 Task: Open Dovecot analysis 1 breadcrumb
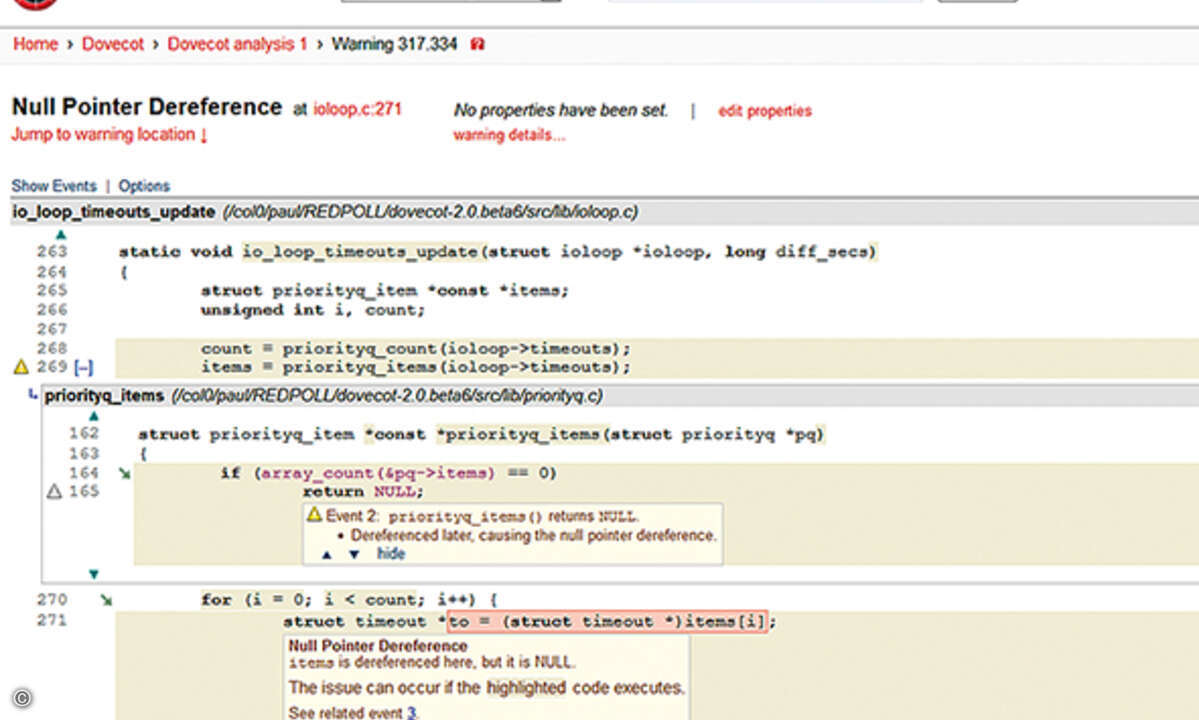pos(237,44)
